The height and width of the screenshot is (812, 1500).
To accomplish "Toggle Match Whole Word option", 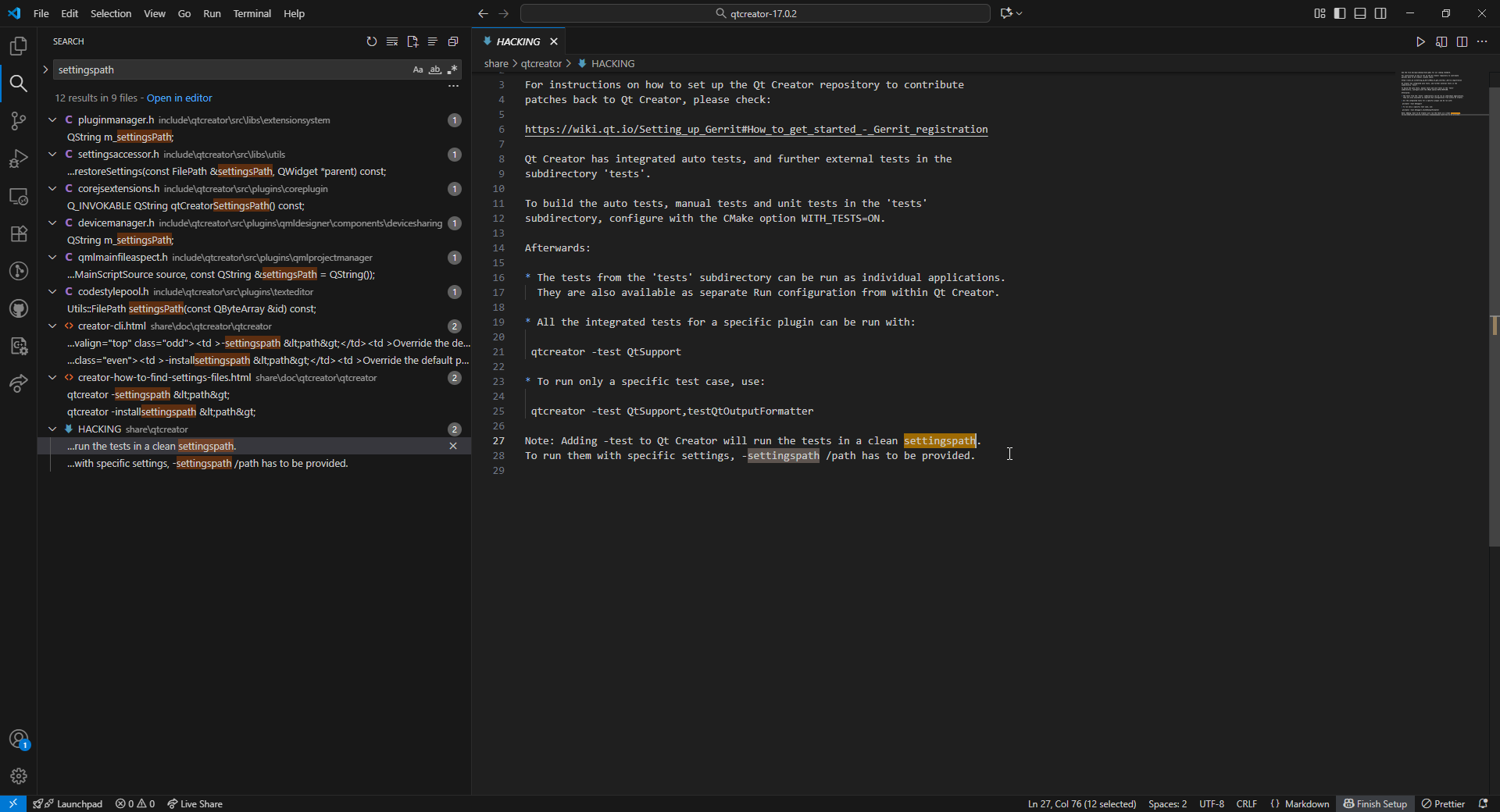I will pos(435,69).
